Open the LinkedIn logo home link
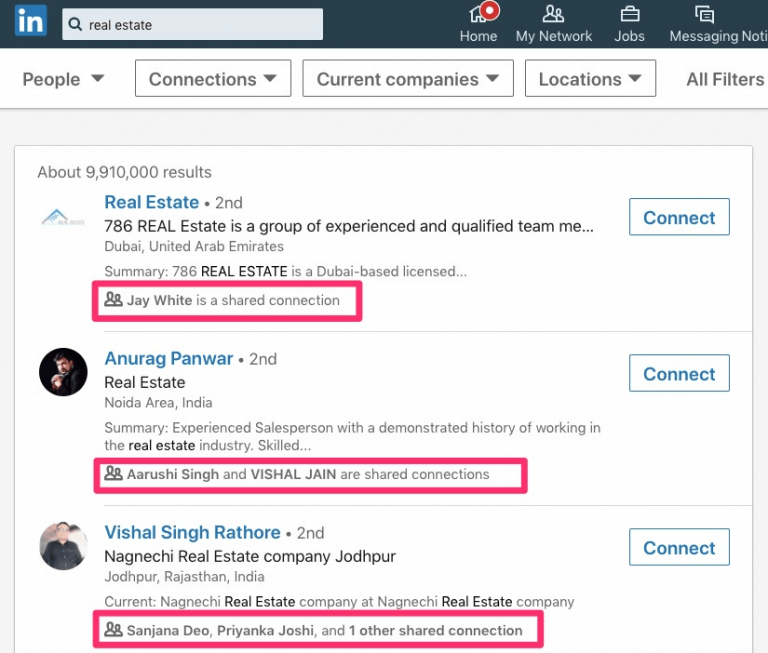The image size is (768, 653). pos(31,21)
